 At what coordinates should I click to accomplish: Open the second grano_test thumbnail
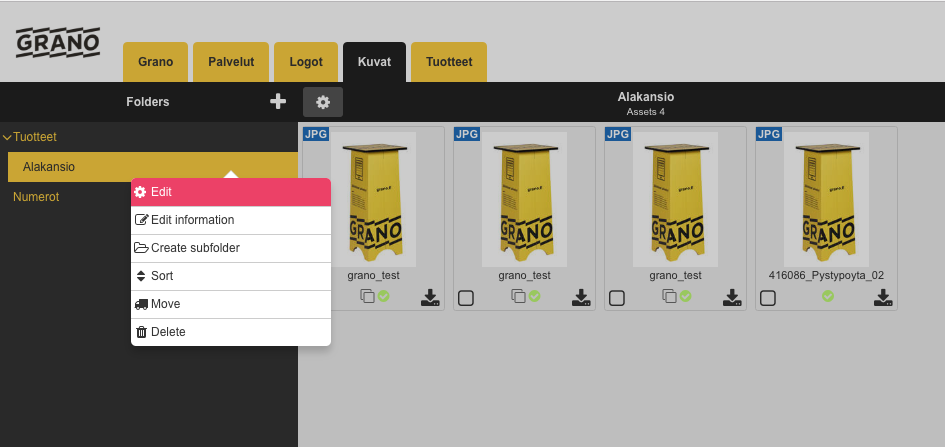[x=524, y=199]
